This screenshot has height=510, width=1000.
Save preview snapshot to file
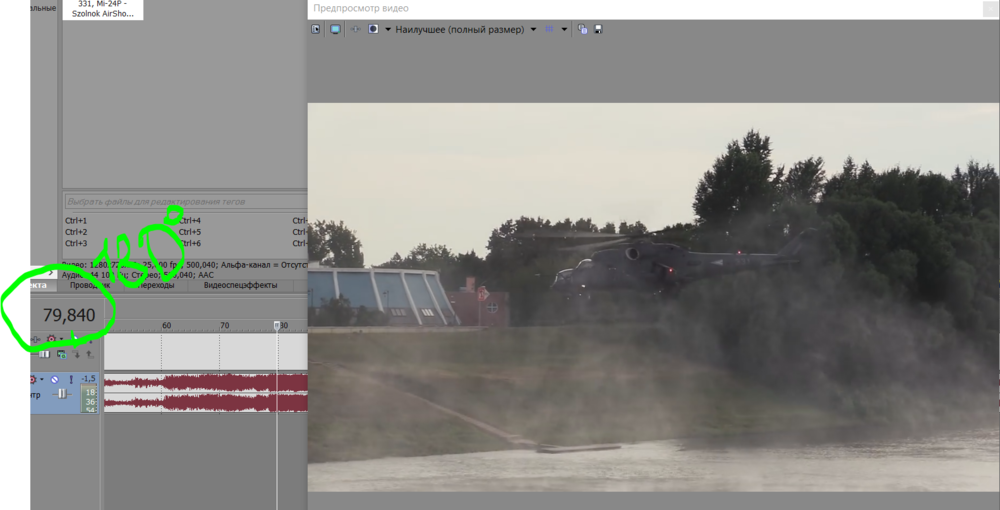click(598, 29)
